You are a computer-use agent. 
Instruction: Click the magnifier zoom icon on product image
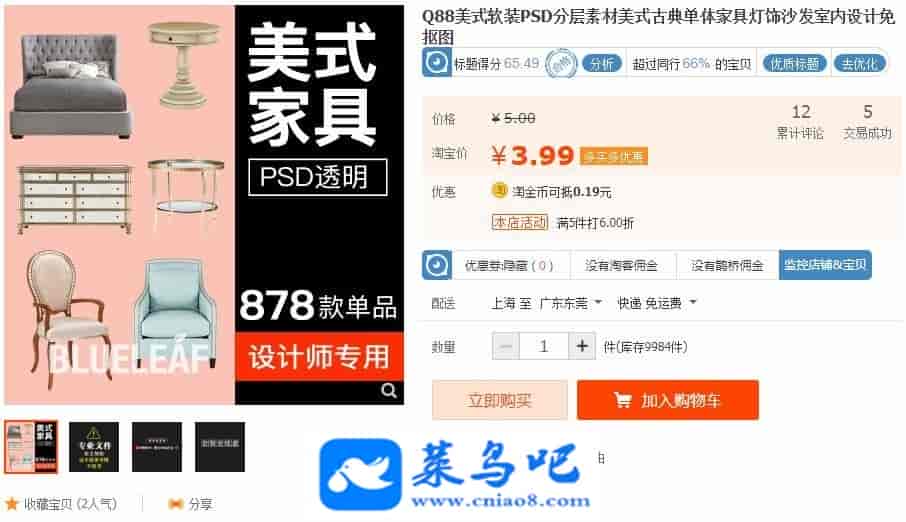(x=389, y=391)
